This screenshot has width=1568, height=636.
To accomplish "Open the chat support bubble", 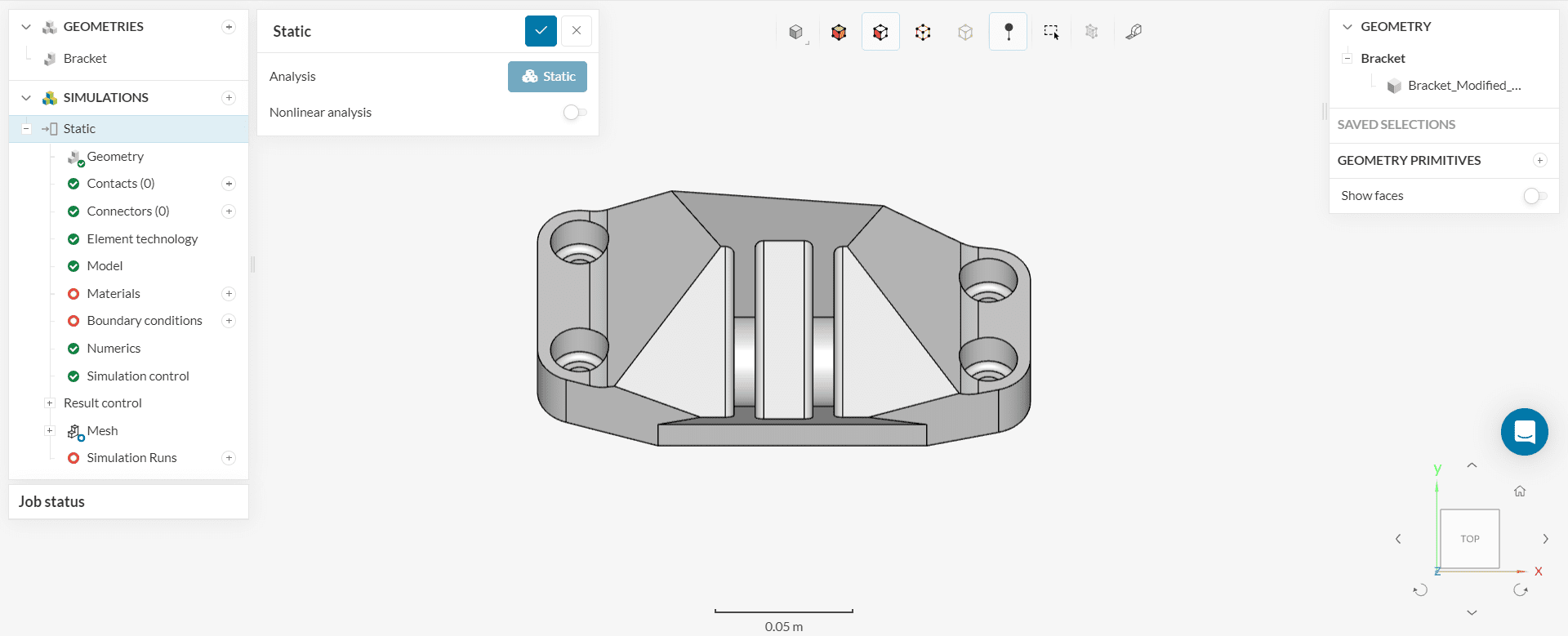I will [x=1524, y=432].
